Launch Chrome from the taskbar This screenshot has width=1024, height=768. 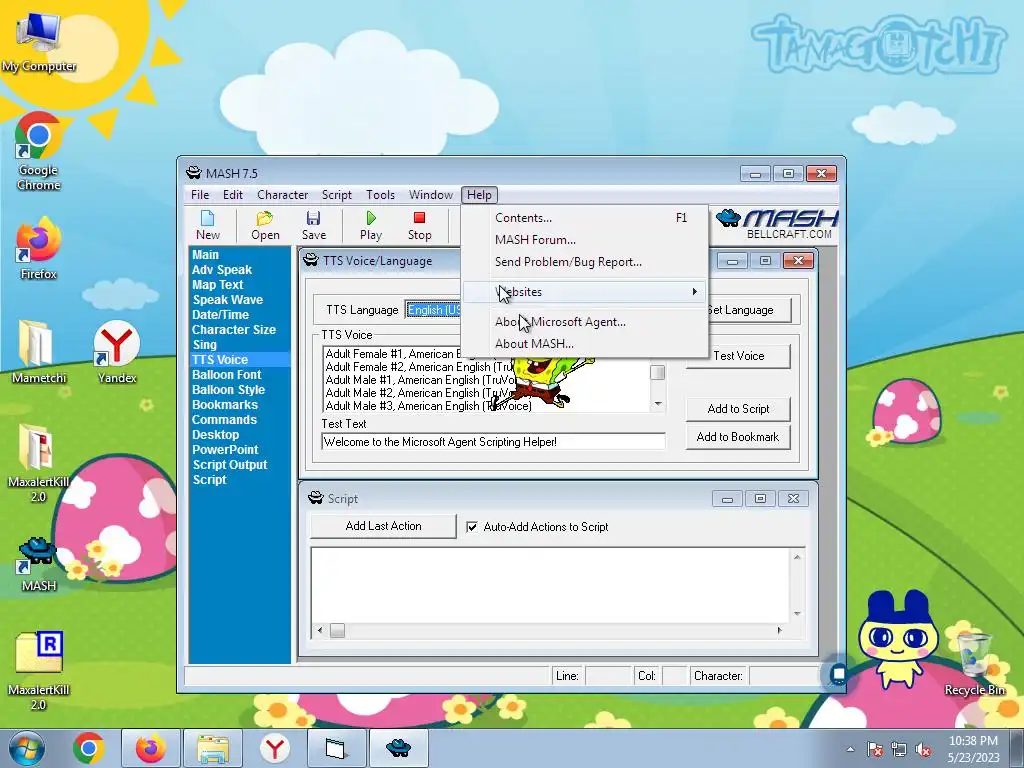pos(89,748)
